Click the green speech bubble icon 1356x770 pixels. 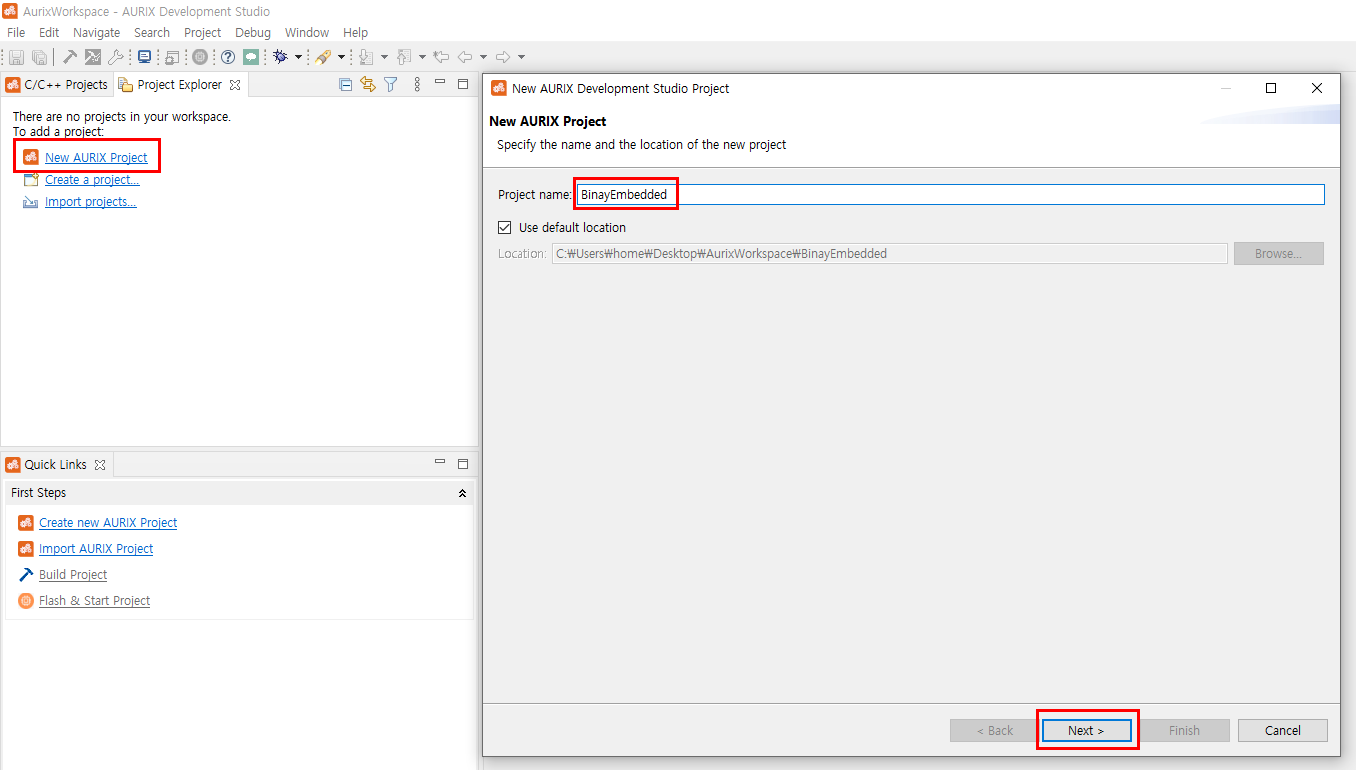pyautogui.click(x=251, y=57)
